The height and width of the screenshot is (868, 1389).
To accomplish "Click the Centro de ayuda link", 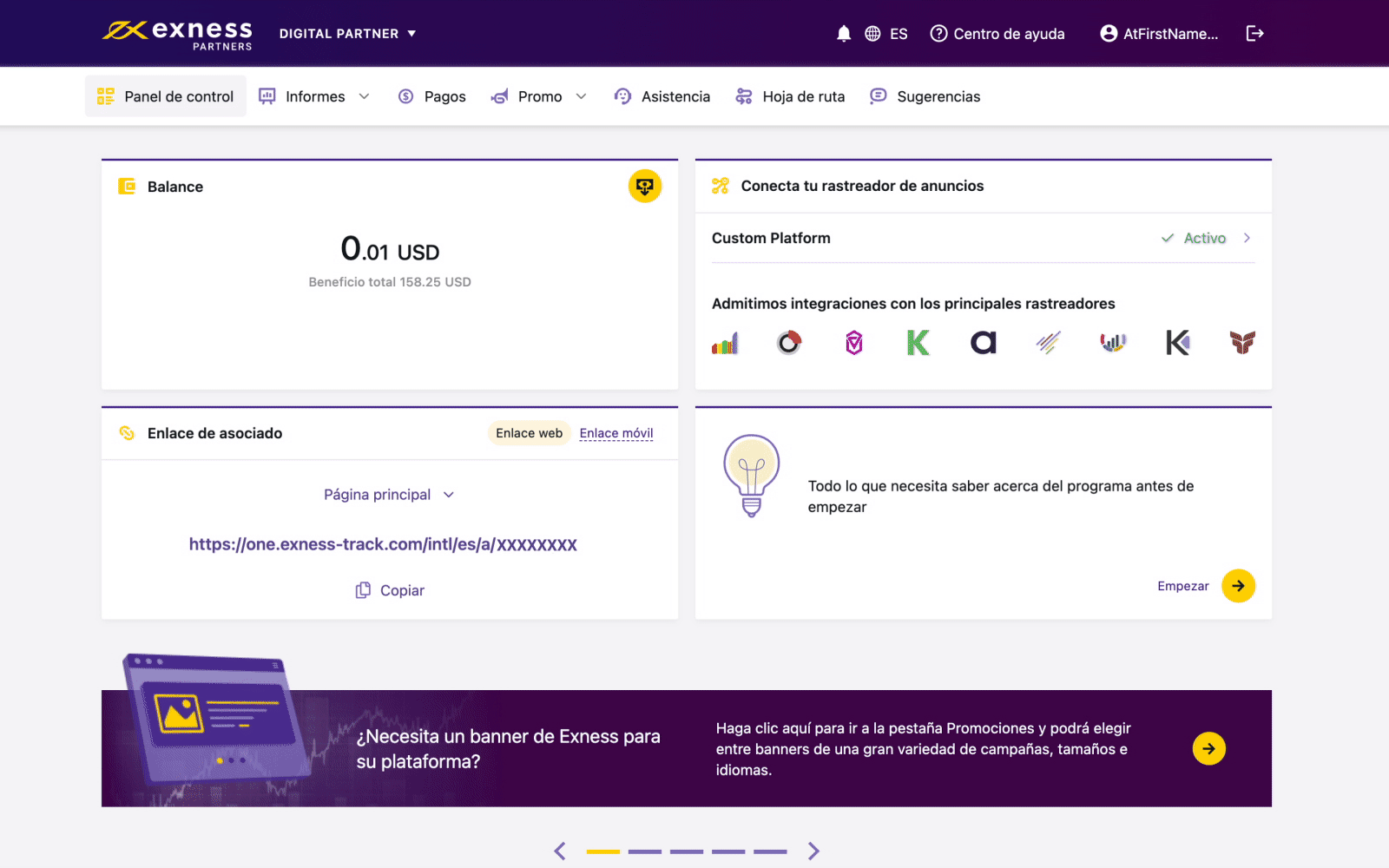I will click(x=1009, y=34).
